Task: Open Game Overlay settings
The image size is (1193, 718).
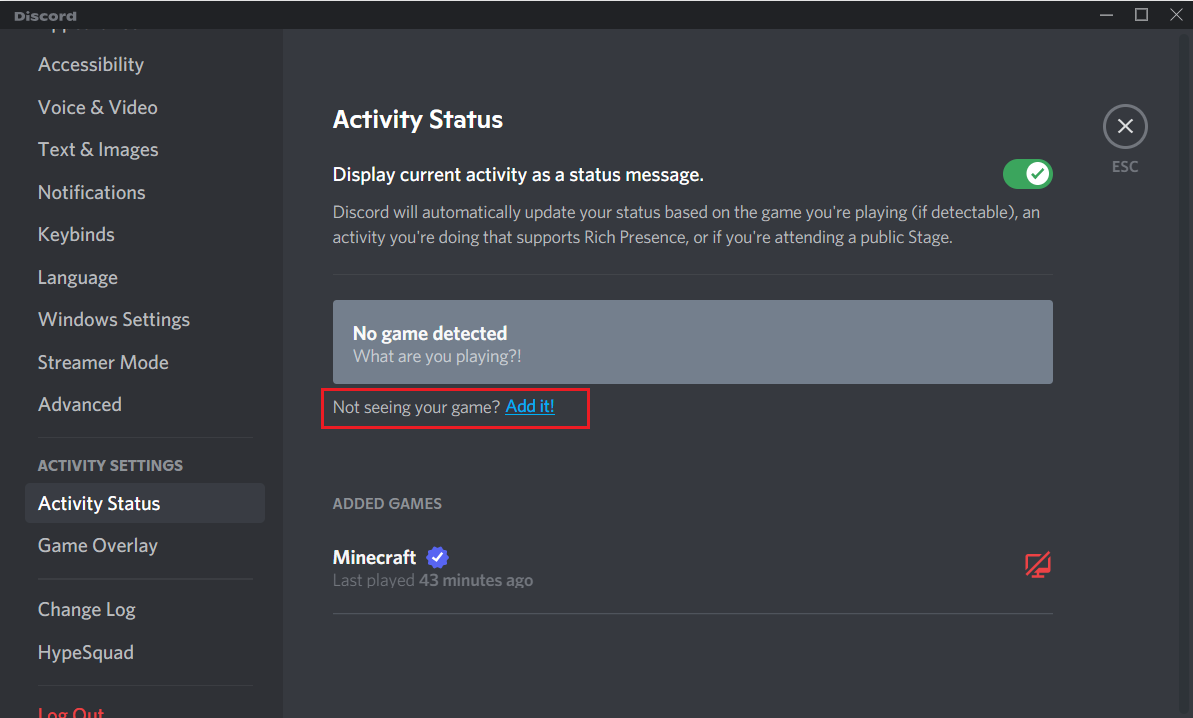Action: tap(97, 545)
